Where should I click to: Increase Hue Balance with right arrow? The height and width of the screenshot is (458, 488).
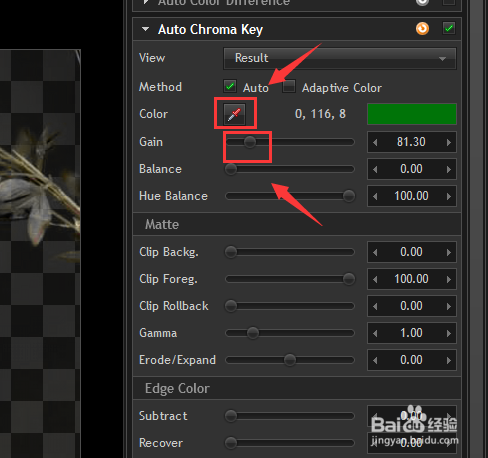click(x=449, y=196)
